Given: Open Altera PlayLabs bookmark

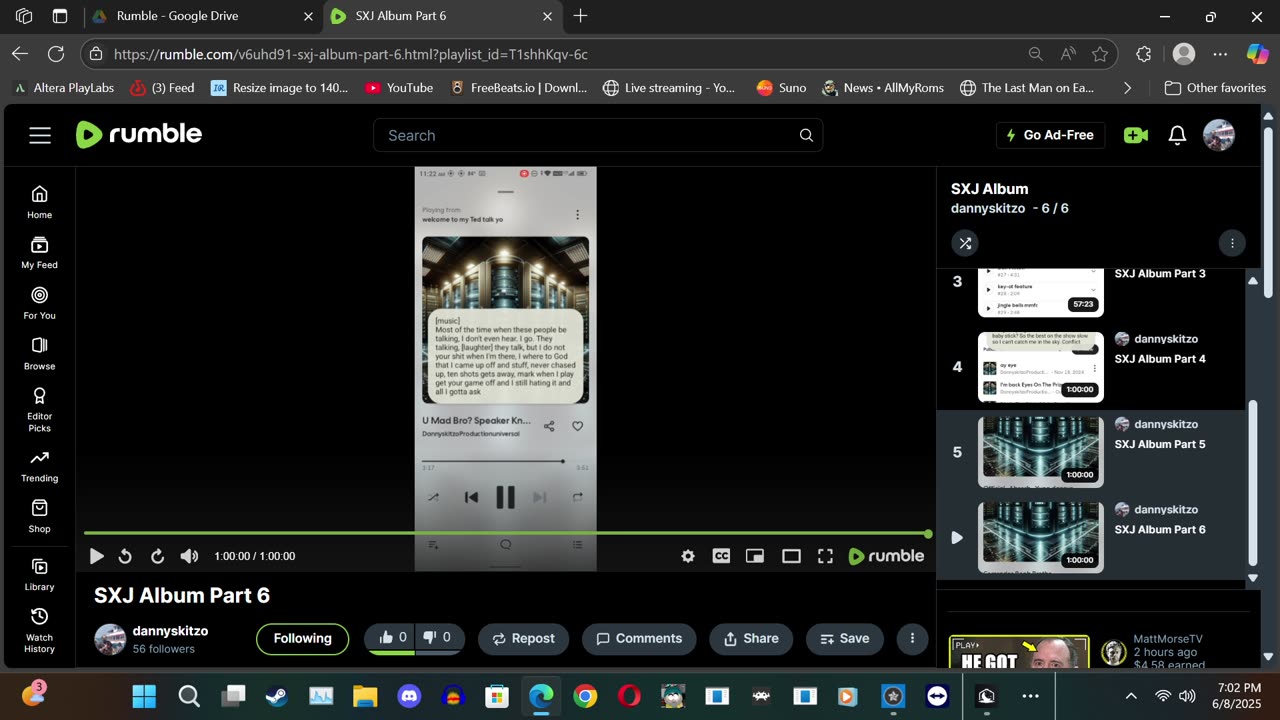Looking at the screenshot, I should (x=64, y=88).
